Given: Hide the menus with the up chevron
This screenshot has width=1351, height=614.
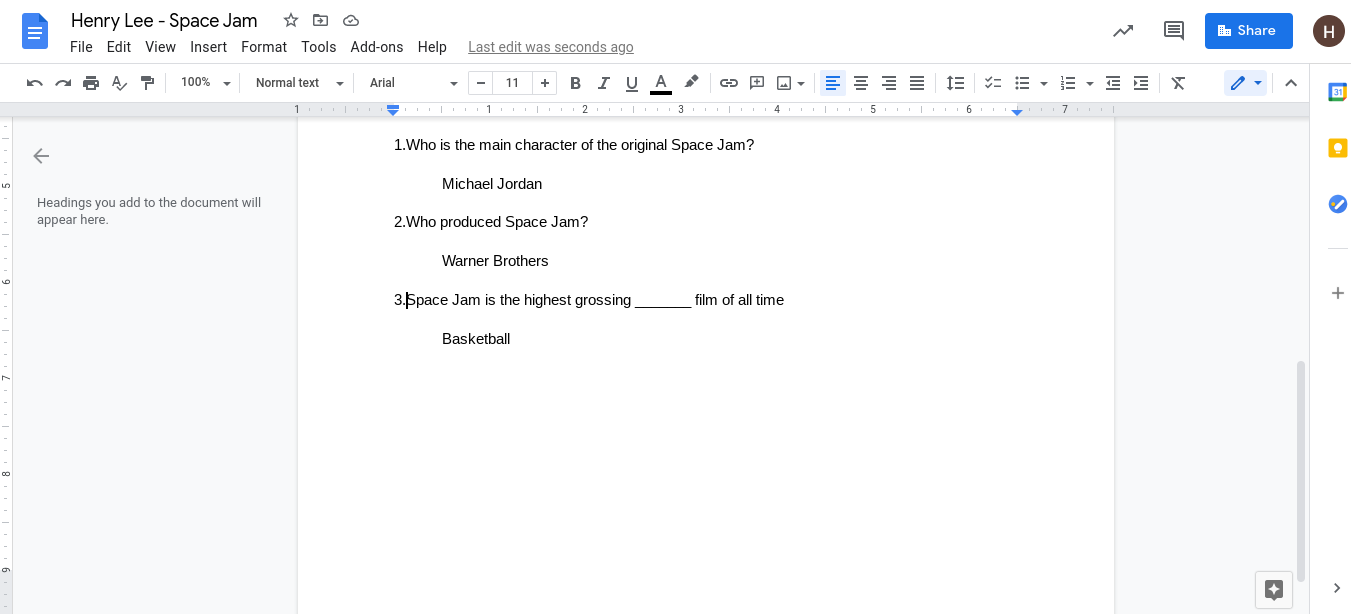Looking at the screenshot, I should (x=1291, y=83).
